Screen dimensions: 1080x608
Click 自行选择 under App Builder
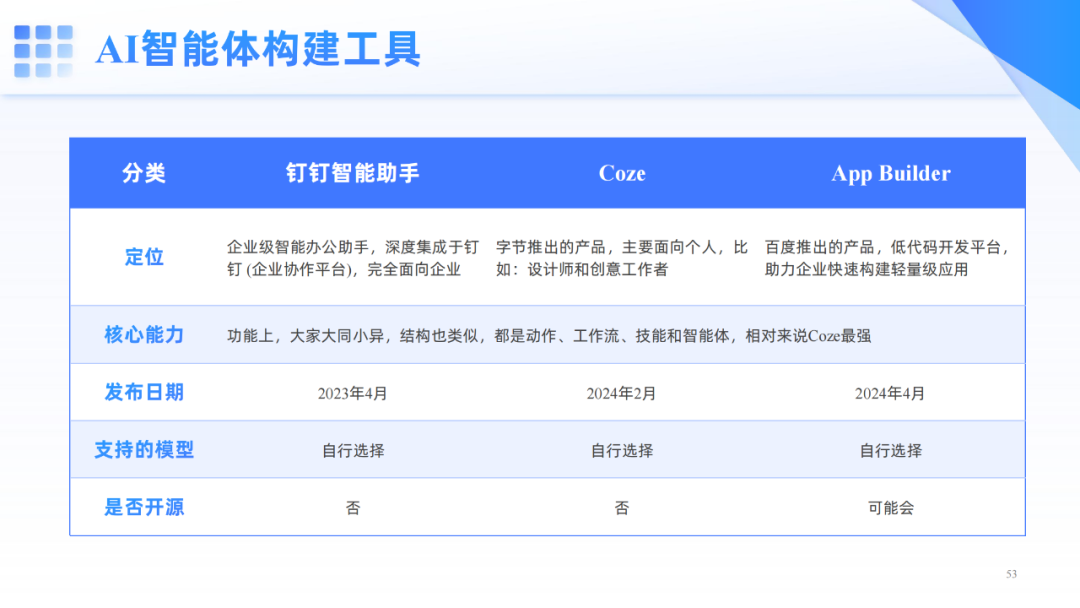click(890, 450)
